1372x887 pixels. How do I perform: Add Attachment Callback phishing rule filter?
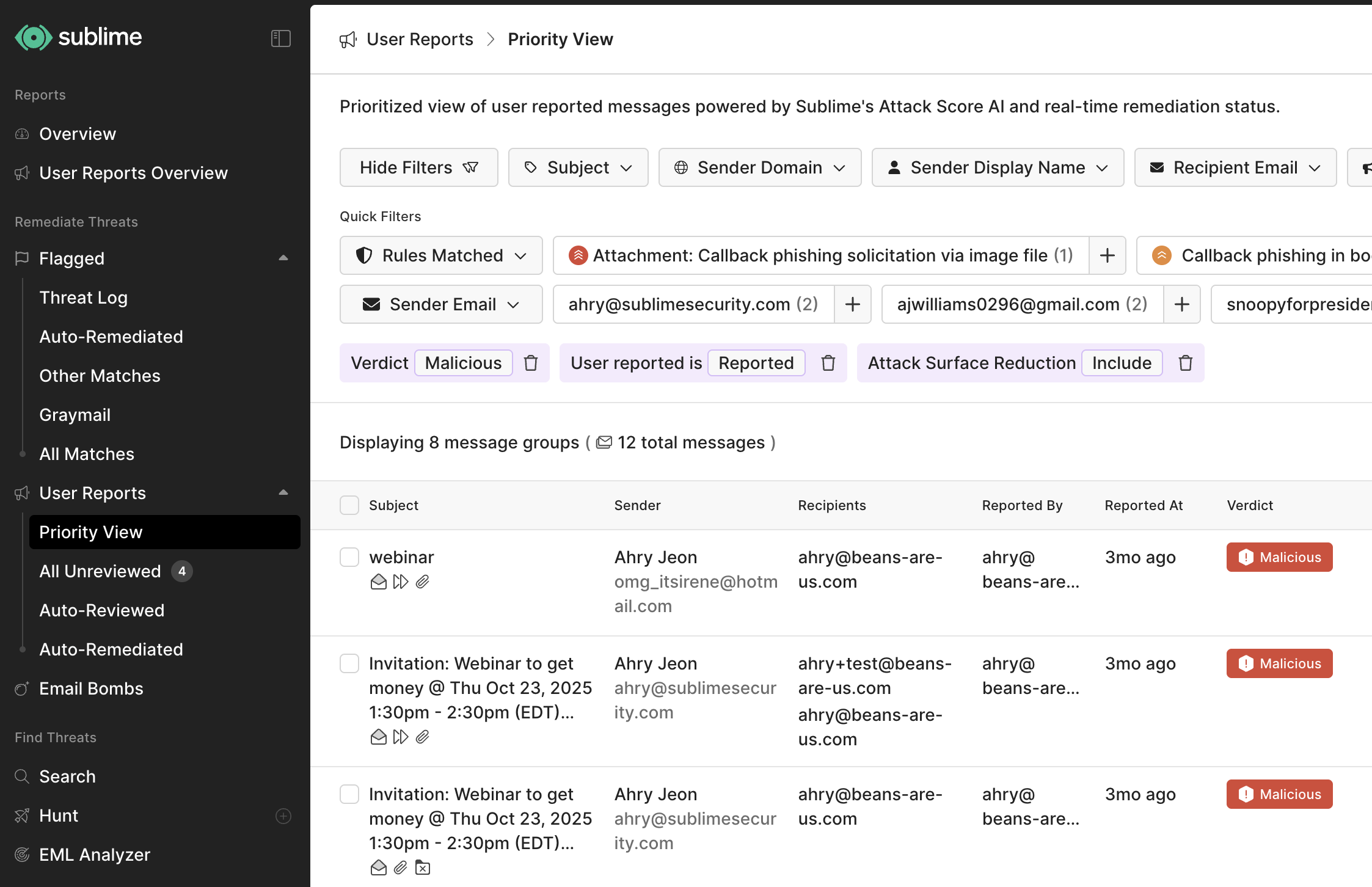click(1107, 255)
